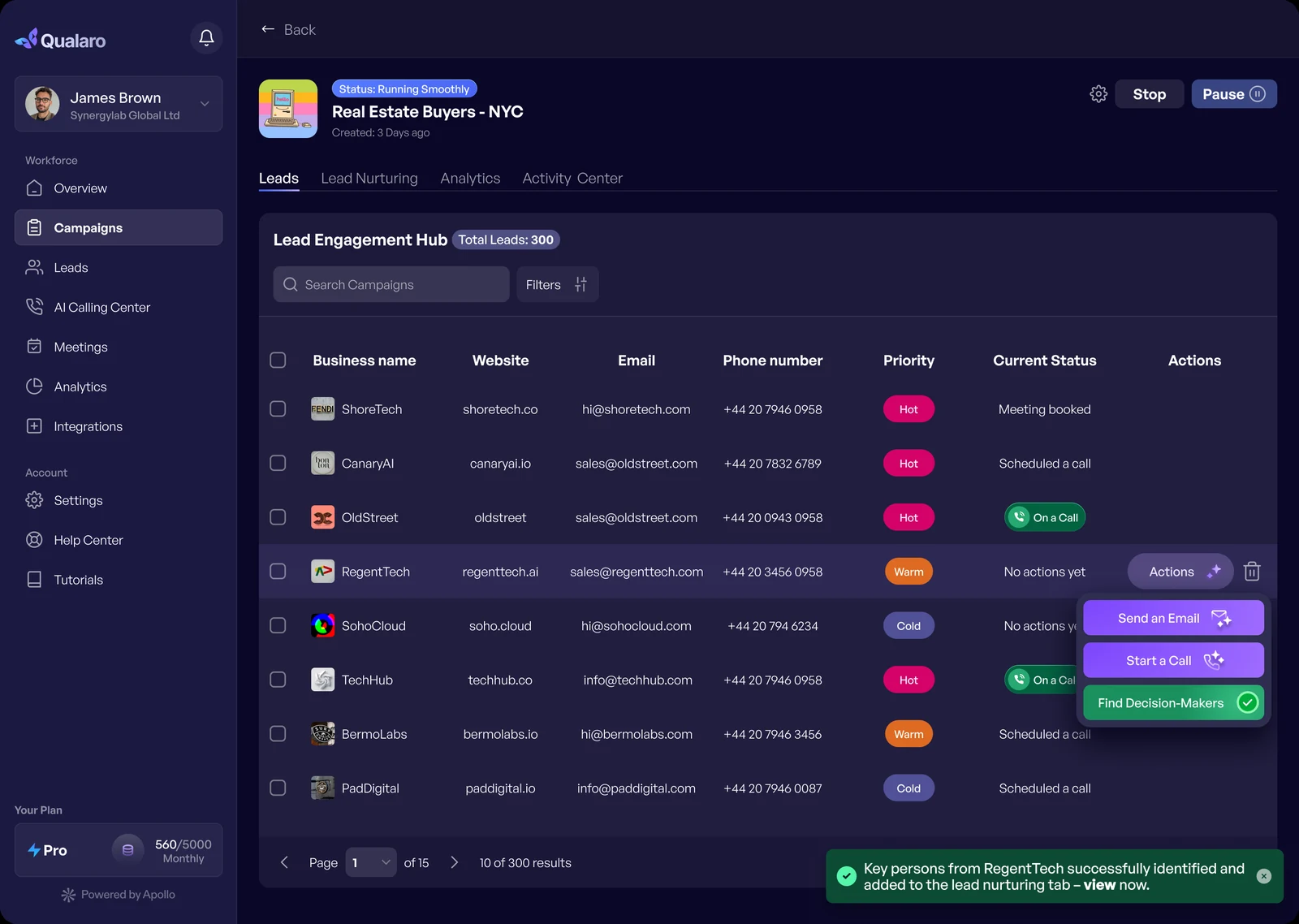Delete the RegentTech lead with trash icon

(x=1252, y=572)
